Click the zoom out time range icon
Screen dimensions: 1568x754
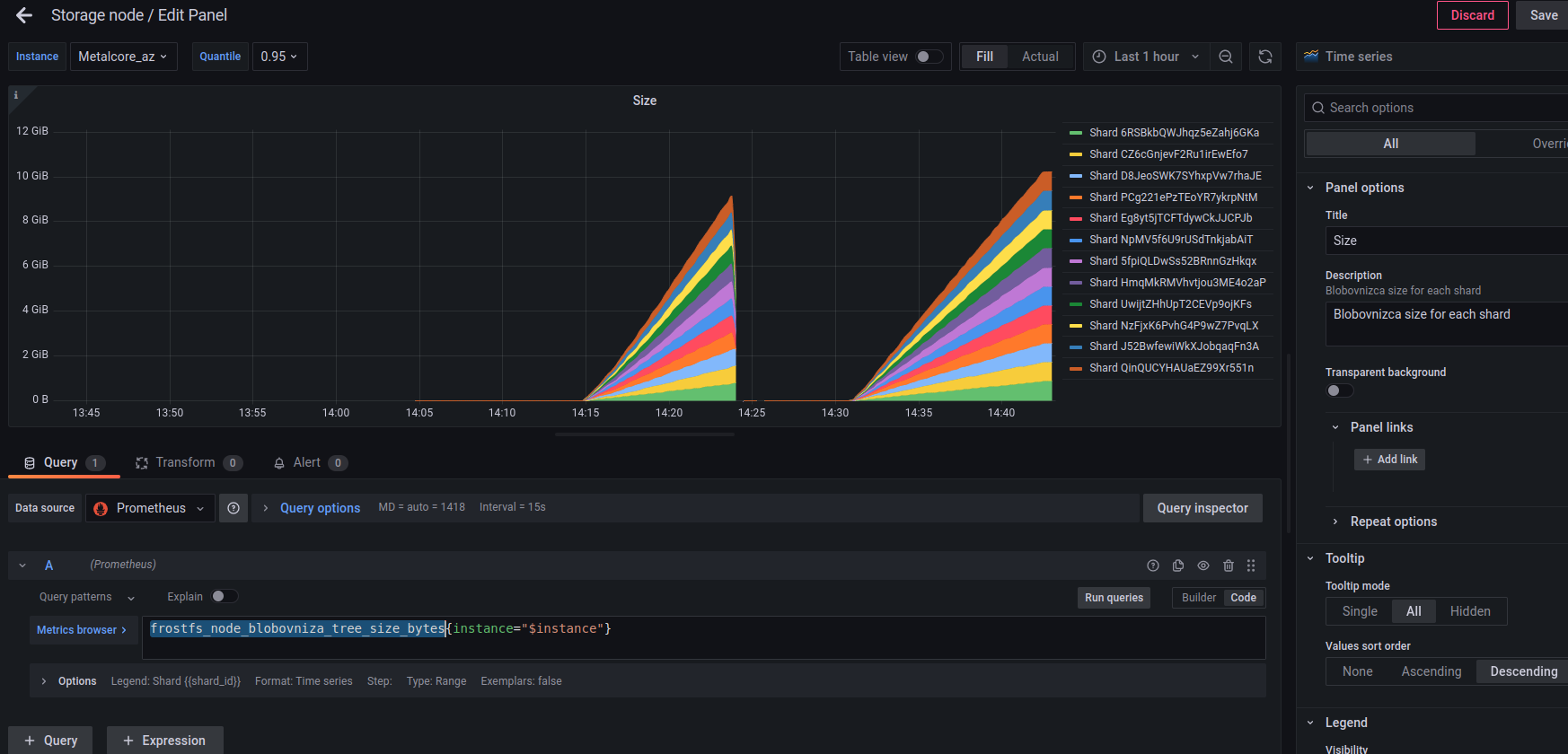(1226, 57)
